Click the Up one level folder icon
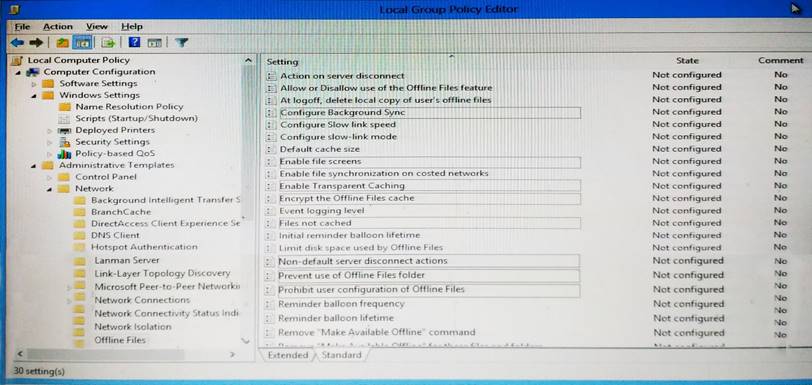Viewport: 812px width, 385px height. (x=63, y=42)
